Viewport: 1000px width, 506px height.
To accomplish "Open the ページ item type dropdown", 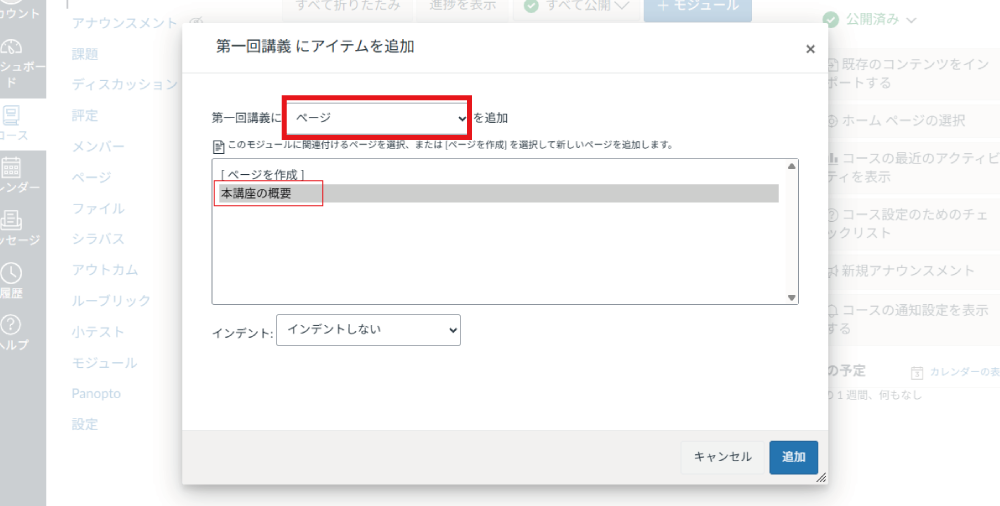I will tap(377, 118).
